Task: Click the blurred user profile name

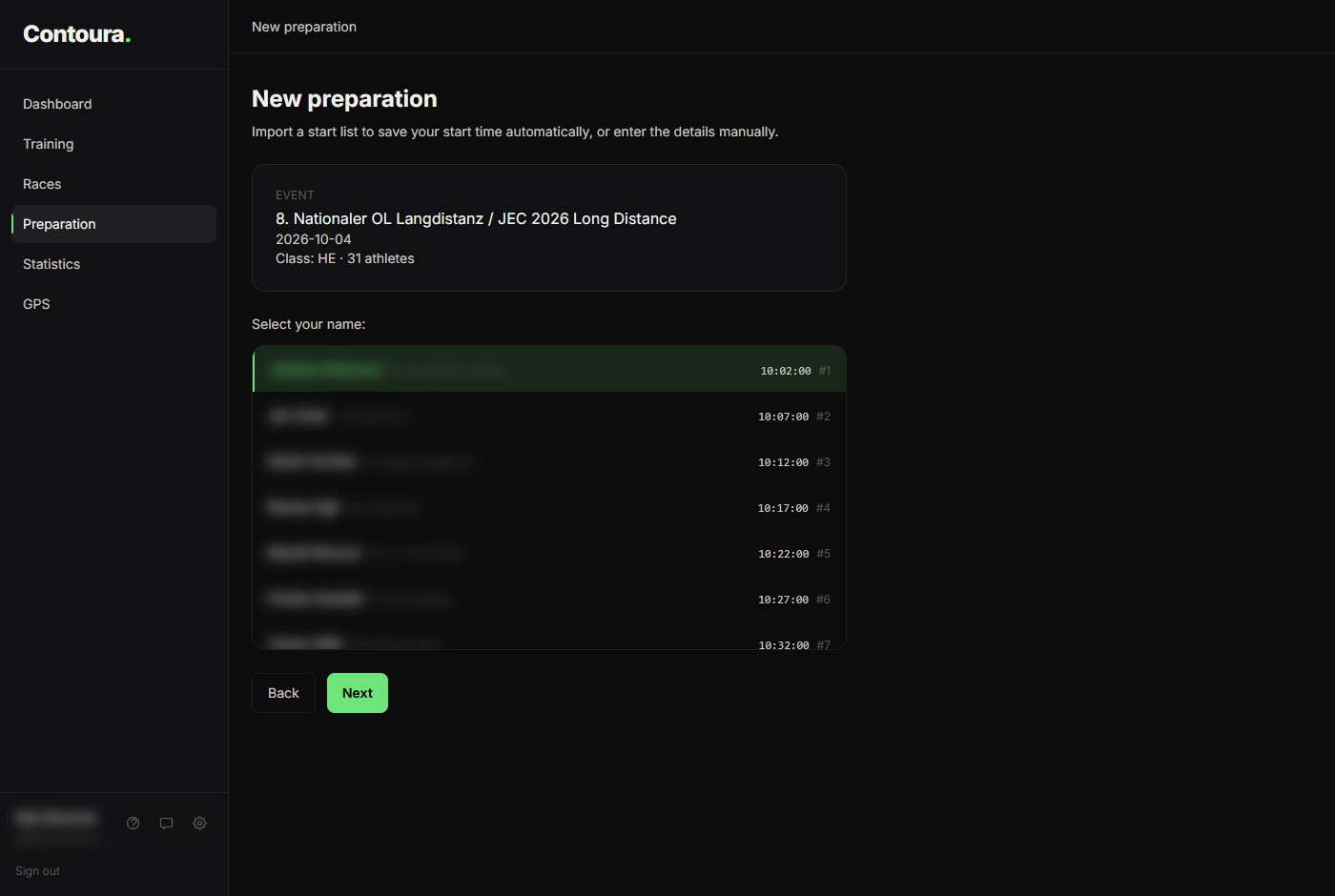Action: [56, 818]
